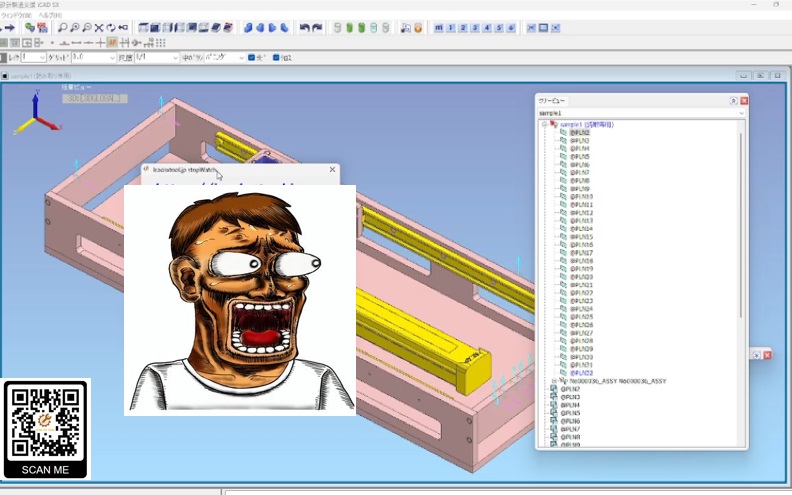Click the redo arrow in the toolbar
This screenshot has width=792, height=495.
click(317, 28)
